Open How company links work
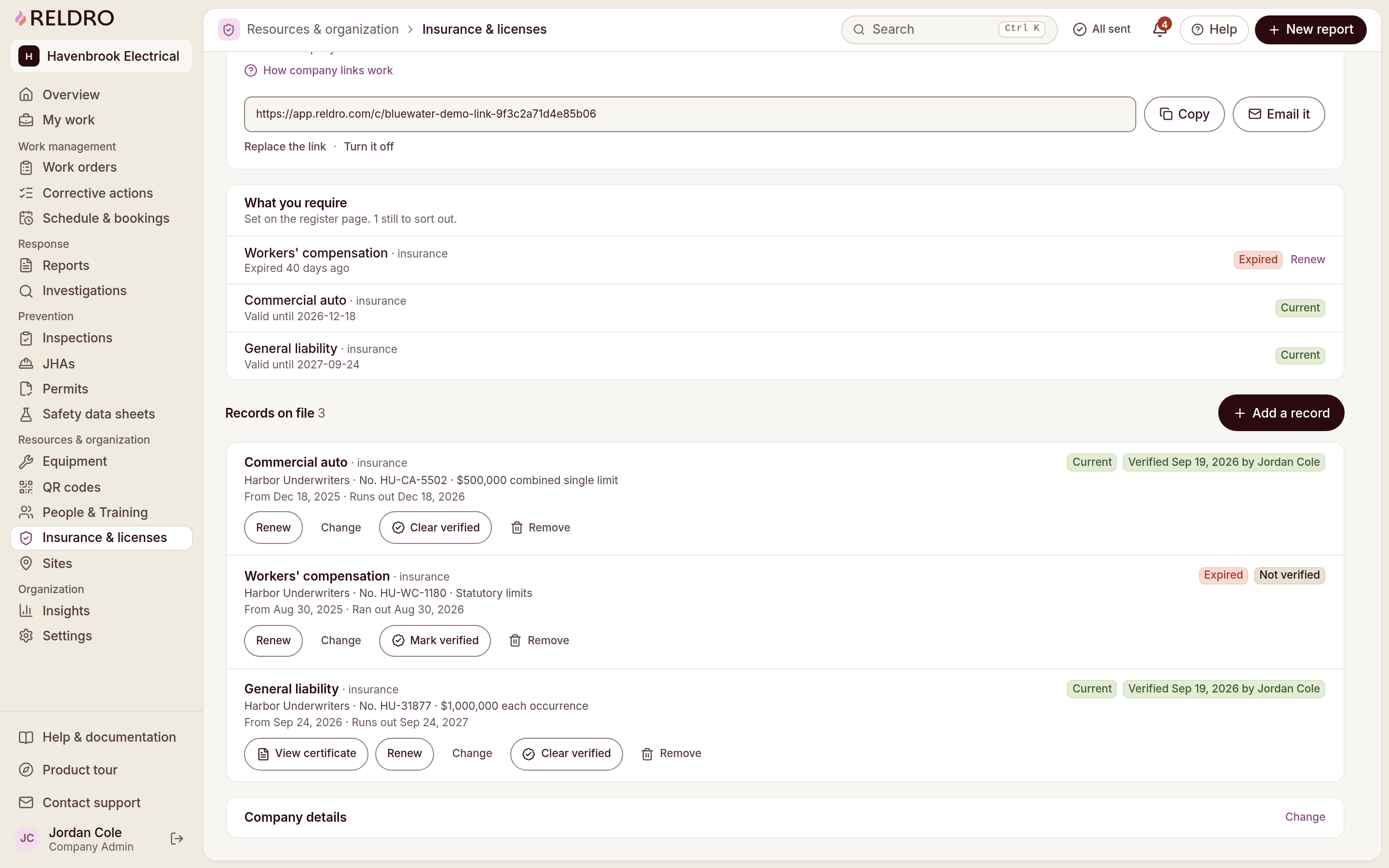 click(318, 70)
